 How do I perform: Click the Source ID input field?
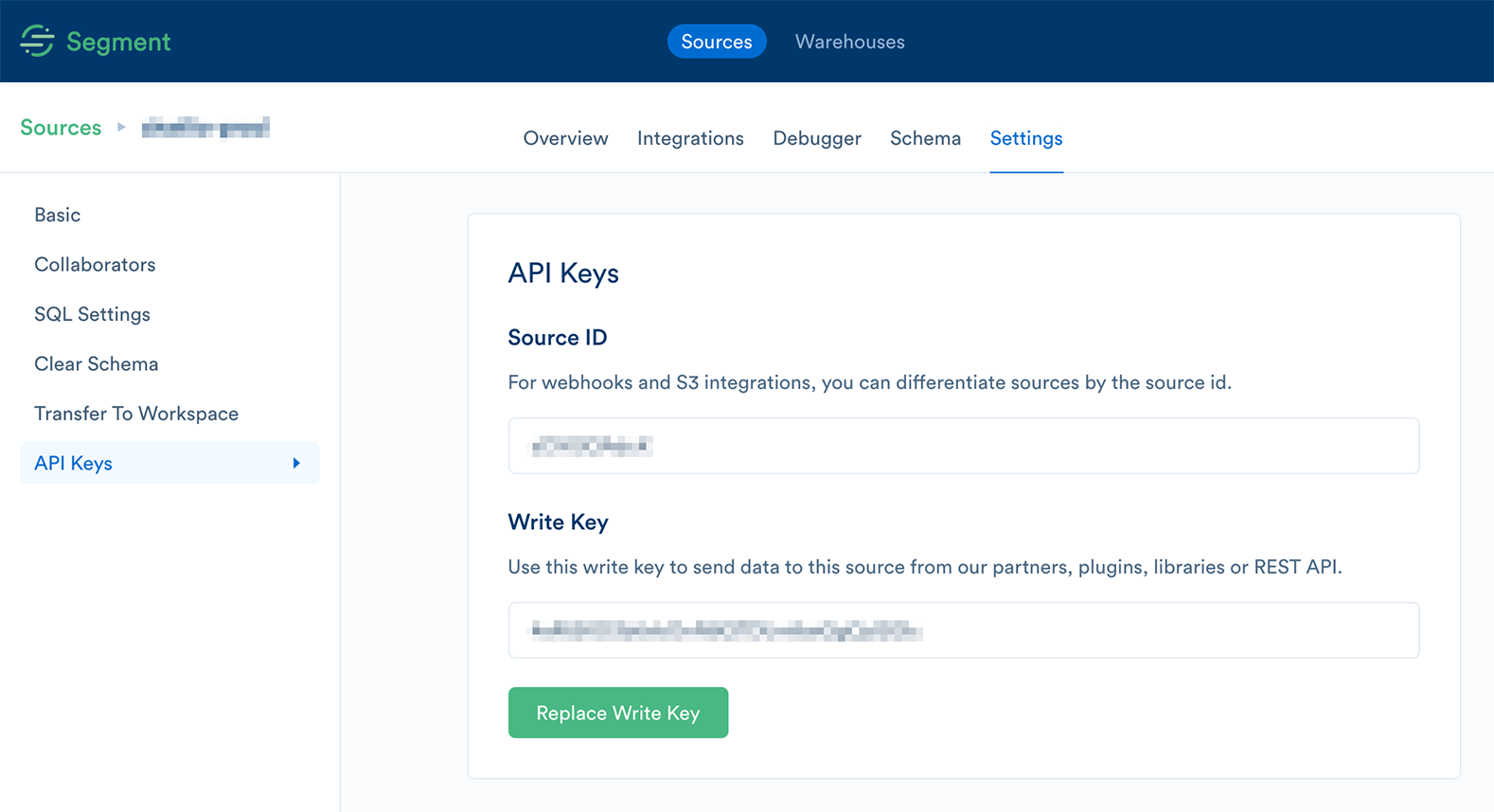coord(964,446)
